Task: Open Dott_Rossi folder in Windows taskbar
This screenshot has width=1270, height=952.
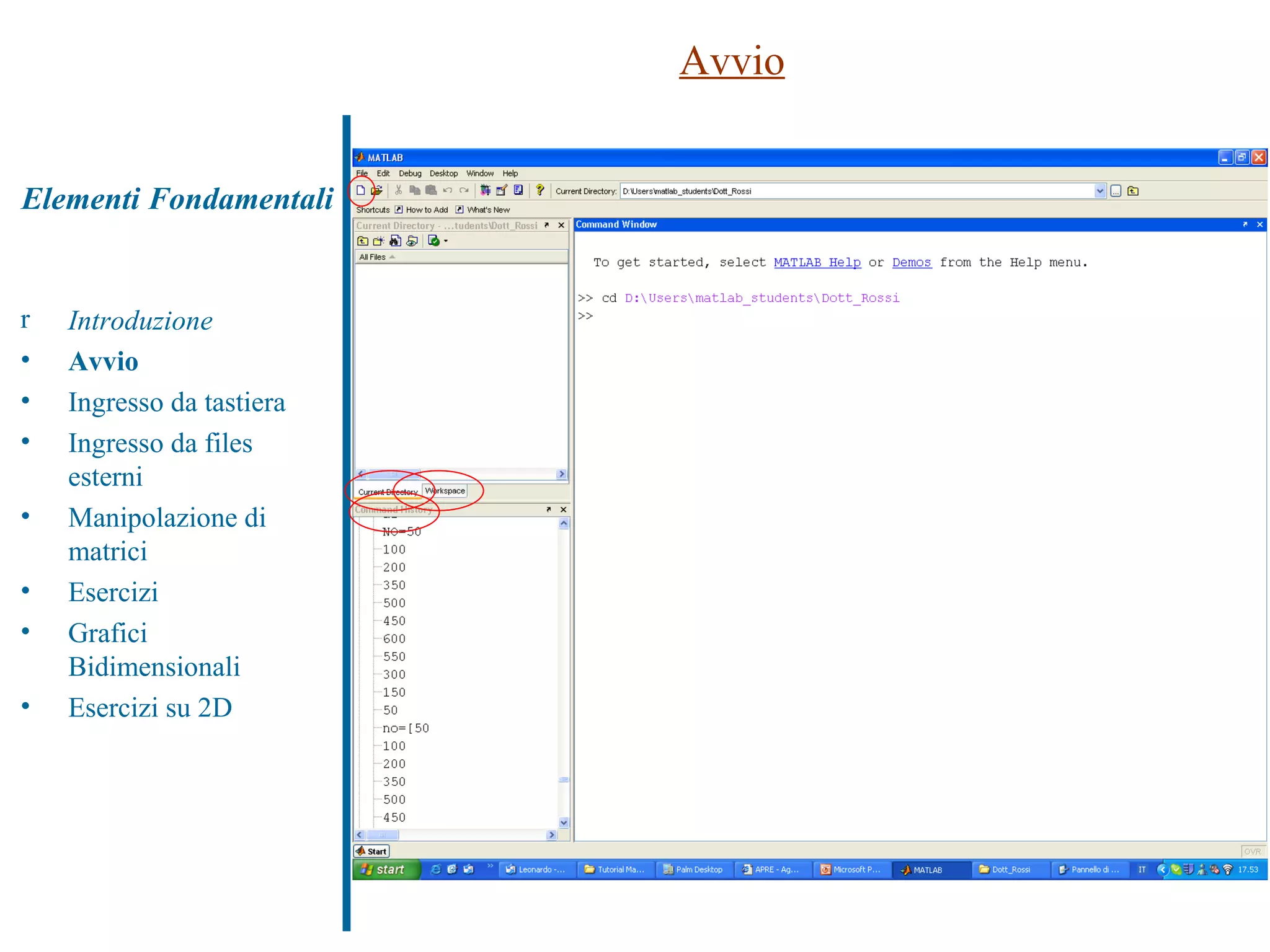Action: [x=1009, y=869]
